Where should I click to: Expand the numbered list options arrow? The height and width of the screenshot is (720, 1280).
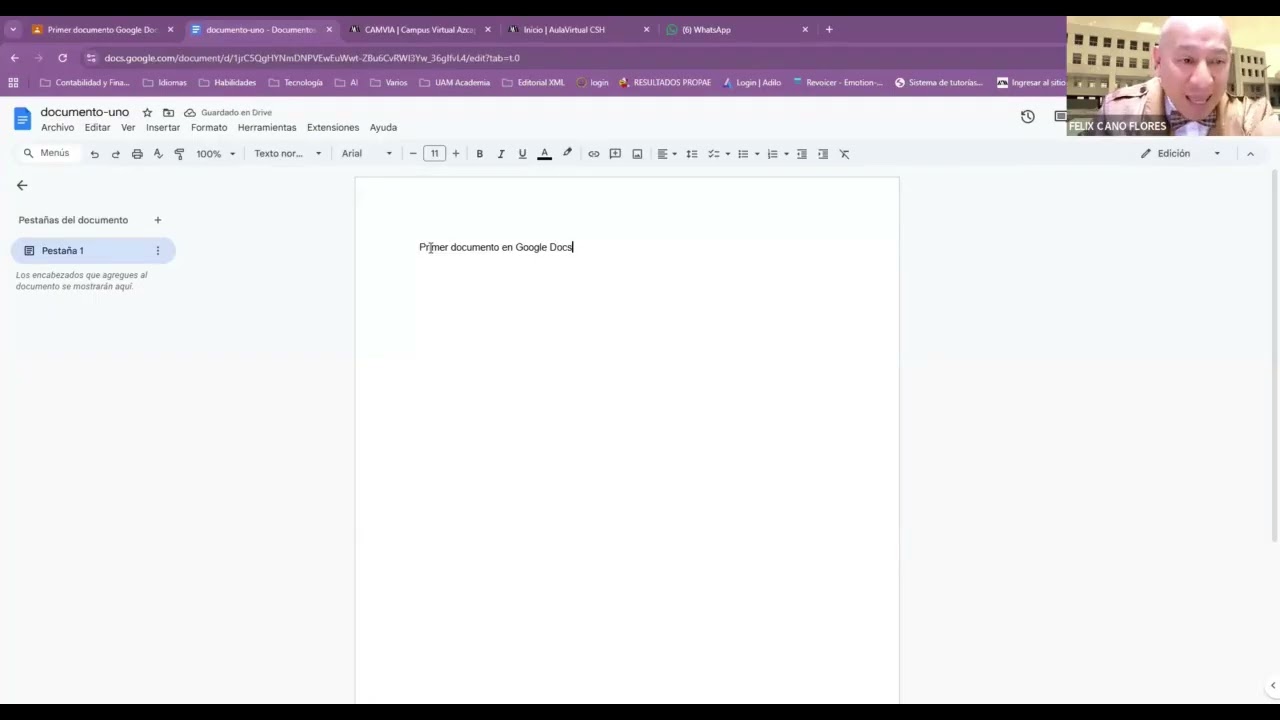[786, 154]
